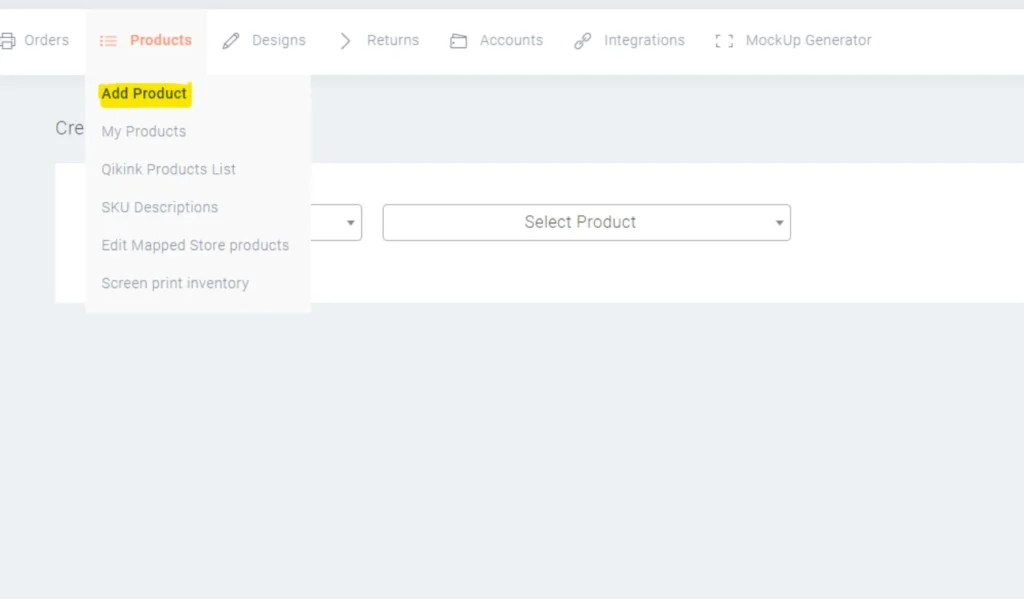Navigate to the Returns section
1024x599 pixels.
click(x=392, y=40)
